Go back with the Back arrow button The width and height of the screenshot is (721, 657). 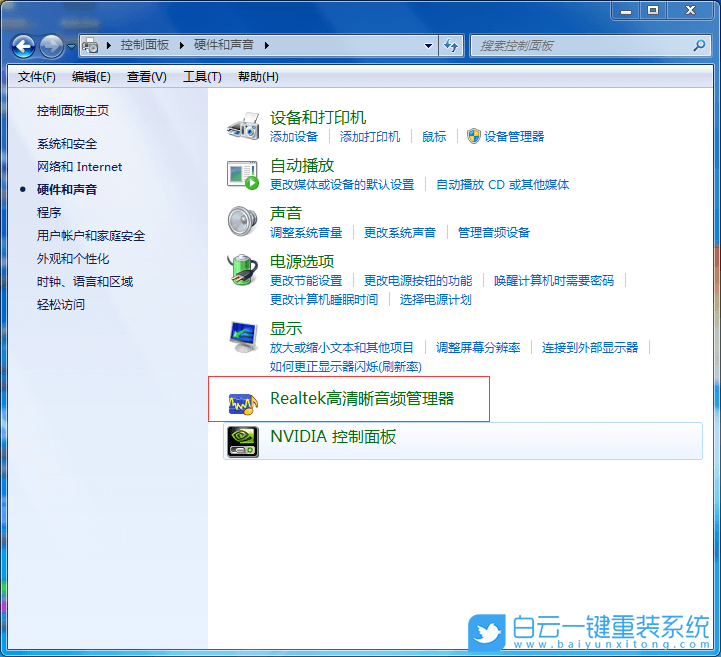pyautogui.click(x=23, y=46)
